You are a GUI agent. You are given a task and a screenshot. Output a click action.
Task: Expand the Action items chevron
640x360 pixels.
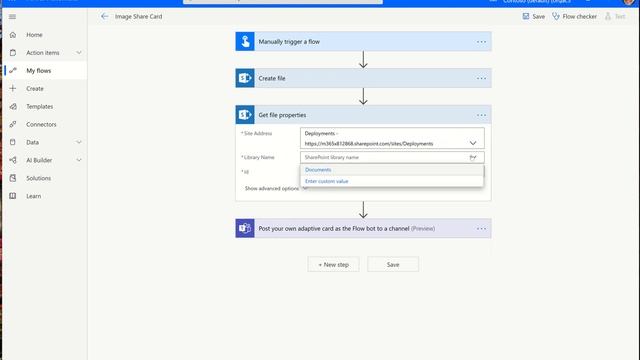(79, 53)
